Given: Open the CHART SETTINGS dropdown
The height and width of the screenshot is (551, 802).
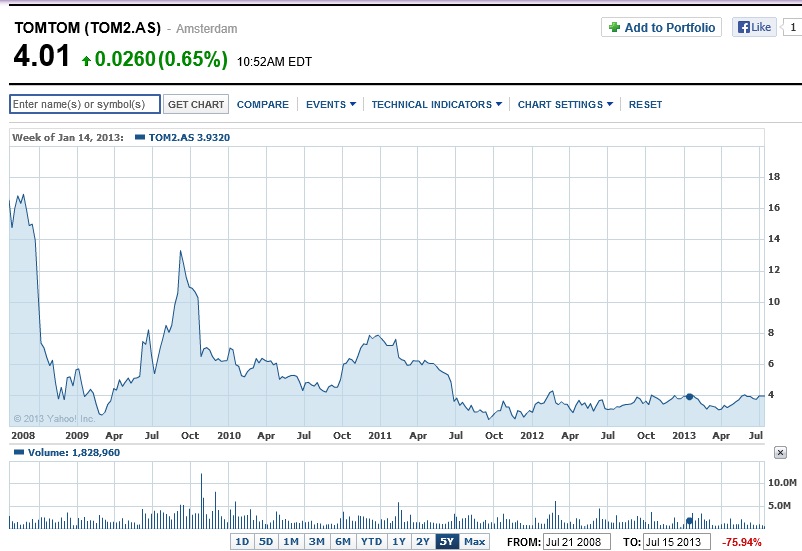Looking at the screenshot, I should pos(565,104).
